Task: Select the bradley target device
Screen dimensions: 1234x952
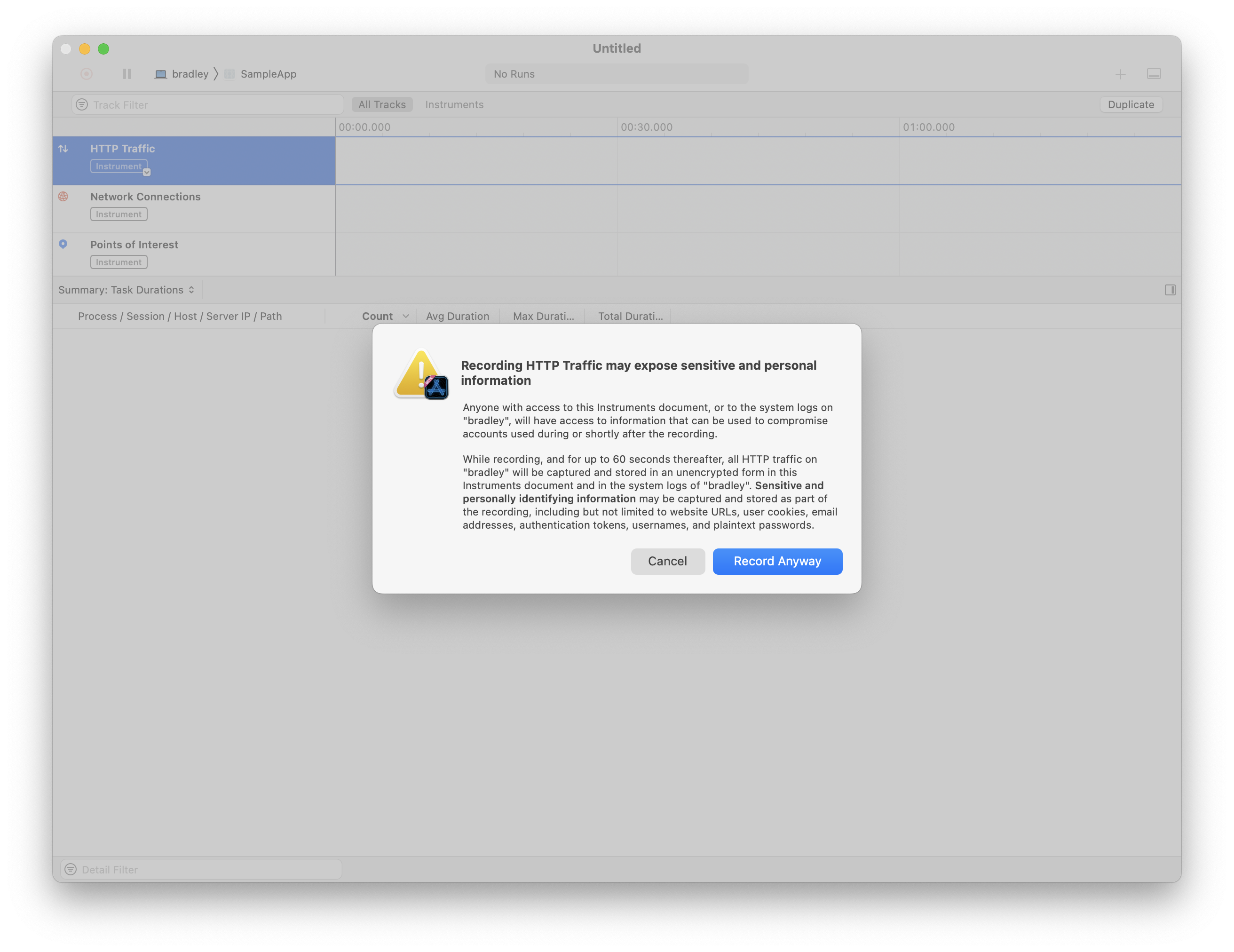Action: (x=182, y=74)
